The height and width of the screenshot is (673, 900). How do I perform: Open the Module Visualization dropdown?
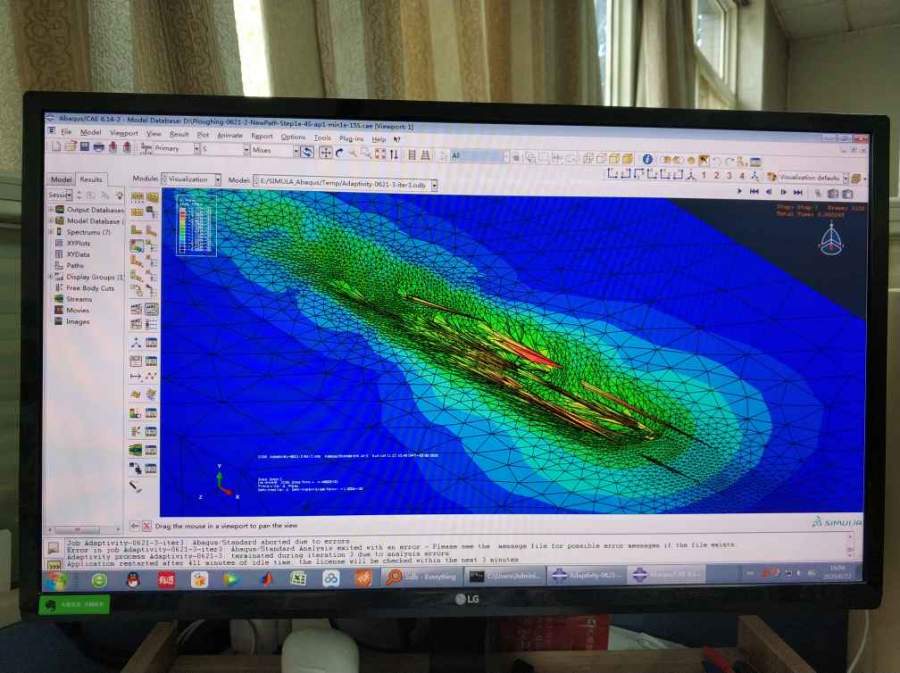click(218, 180)
